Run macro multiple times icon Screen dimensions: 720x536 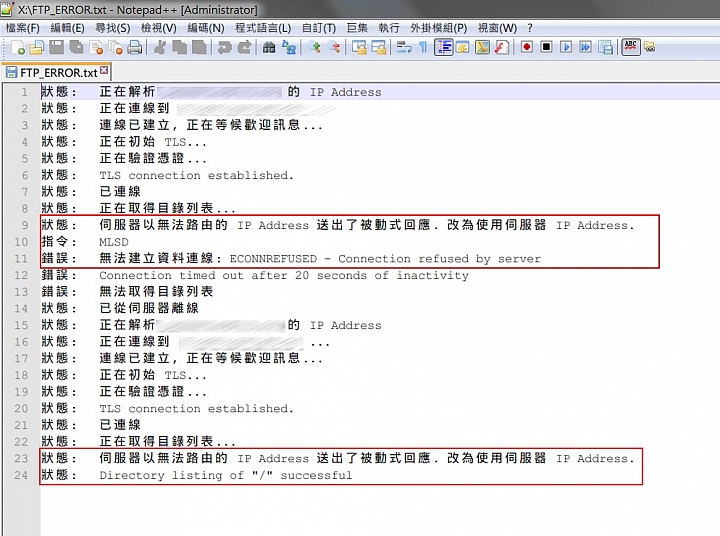(x=585, y=47)
